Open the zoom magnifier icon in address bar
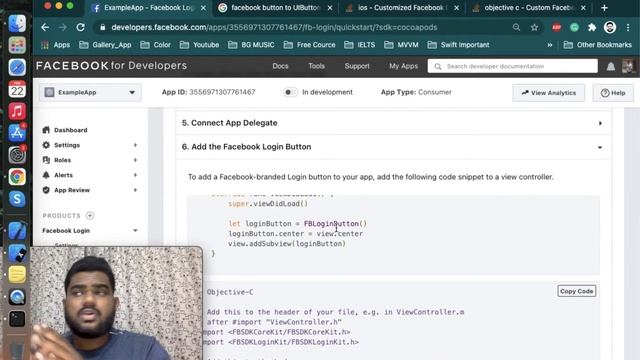 pyautogui.click(x=516, y=27)
